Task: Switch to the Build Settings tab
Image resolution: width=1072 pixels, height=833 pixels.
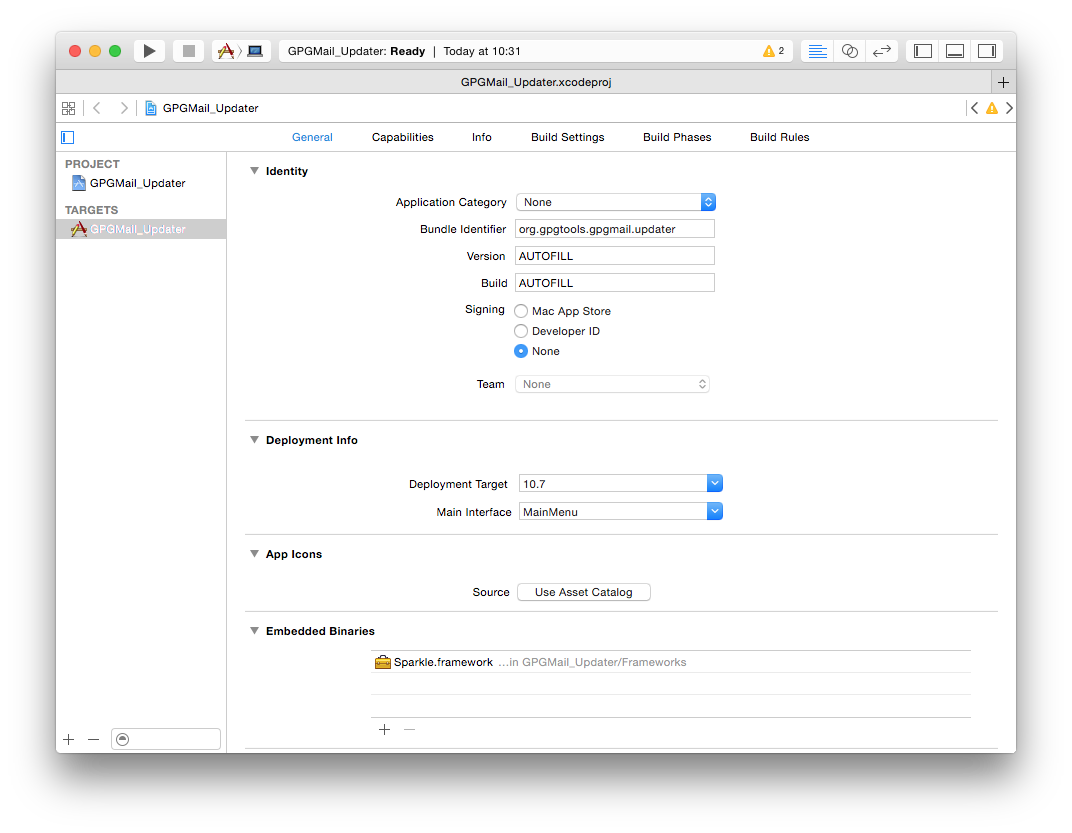Action: (567, 137)
